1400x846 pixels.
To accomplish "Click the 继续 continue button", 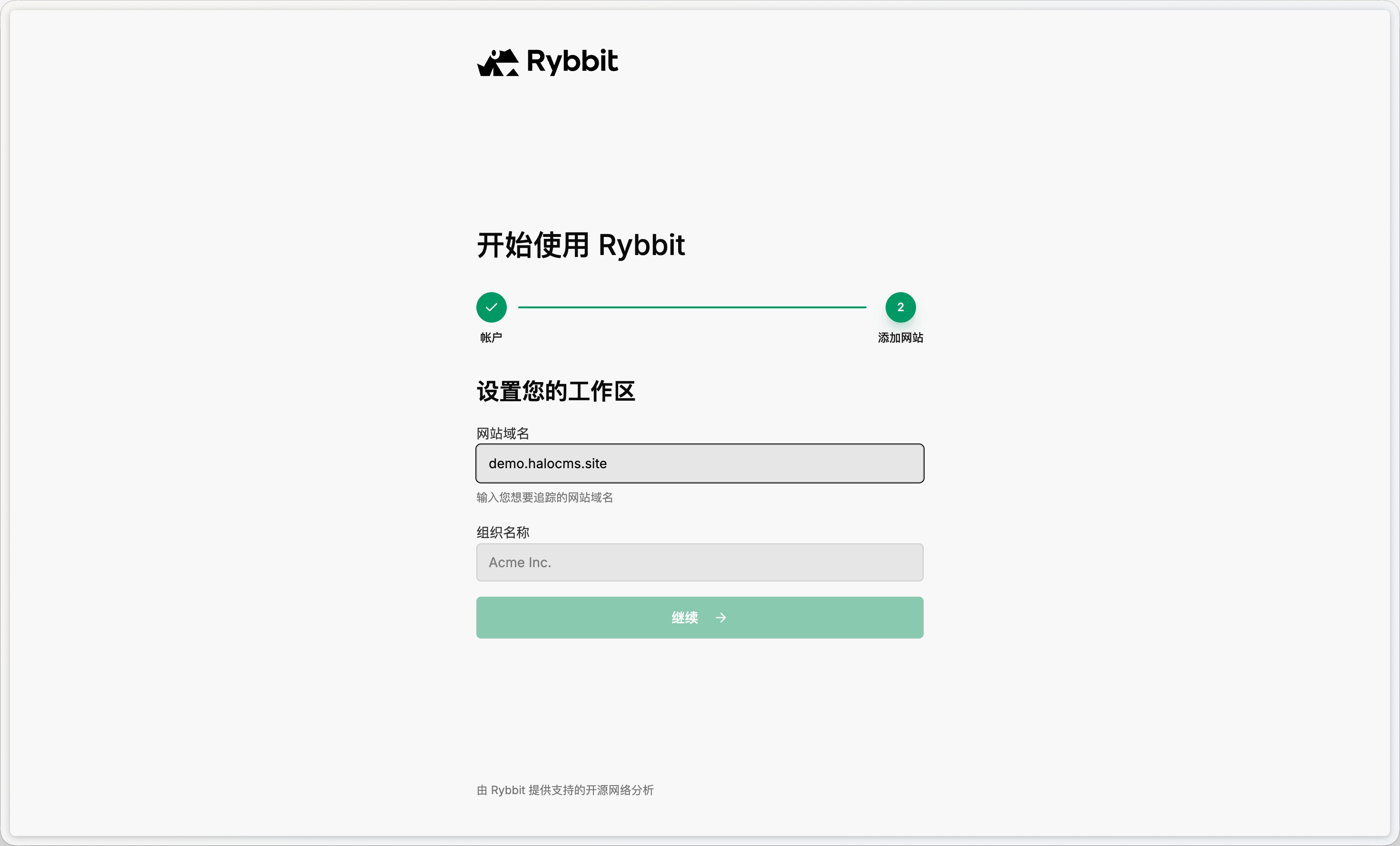I will coord(700,618).
